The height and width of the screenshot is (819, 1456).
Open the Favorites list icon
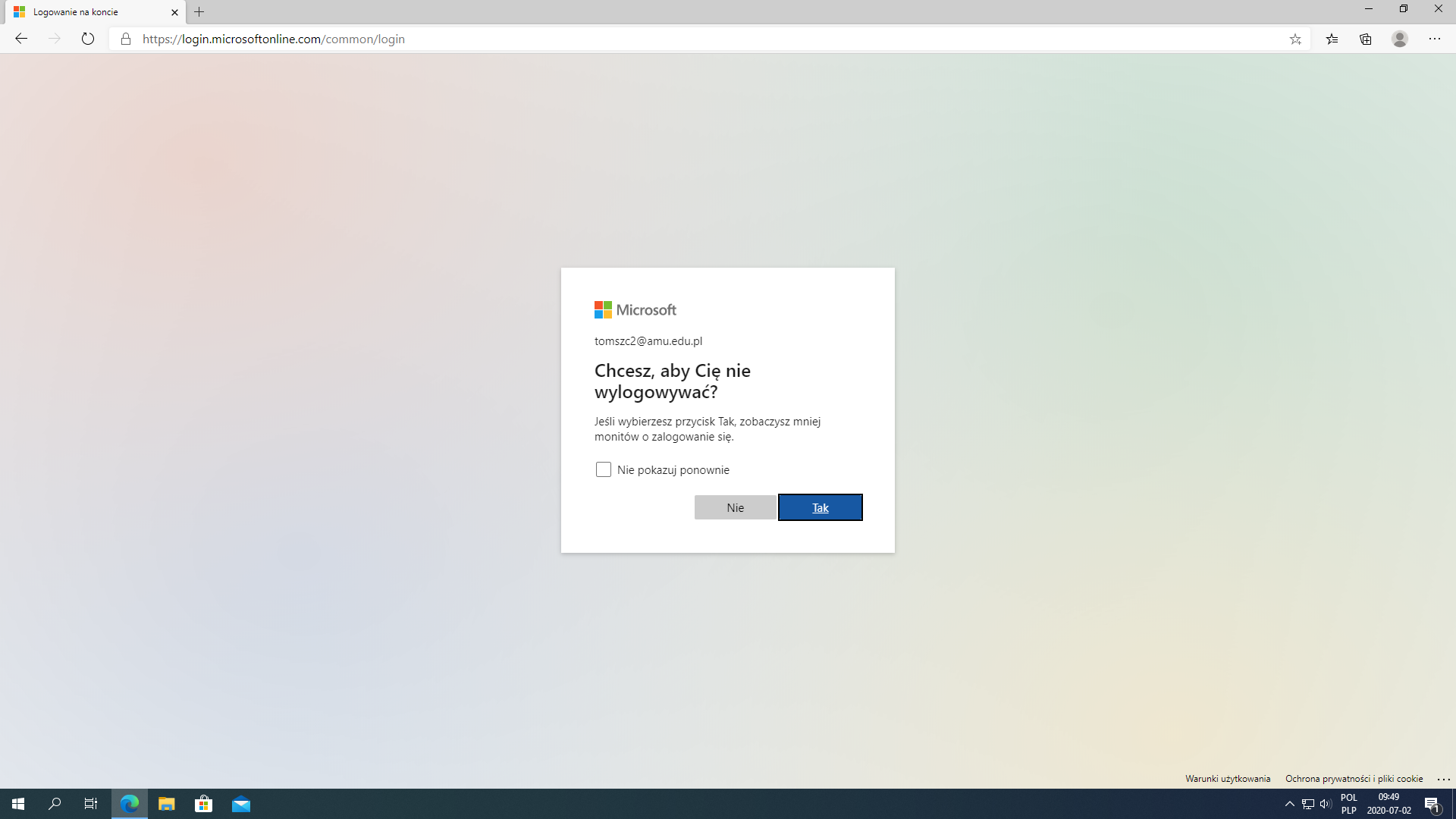(x=1332, y=39)
